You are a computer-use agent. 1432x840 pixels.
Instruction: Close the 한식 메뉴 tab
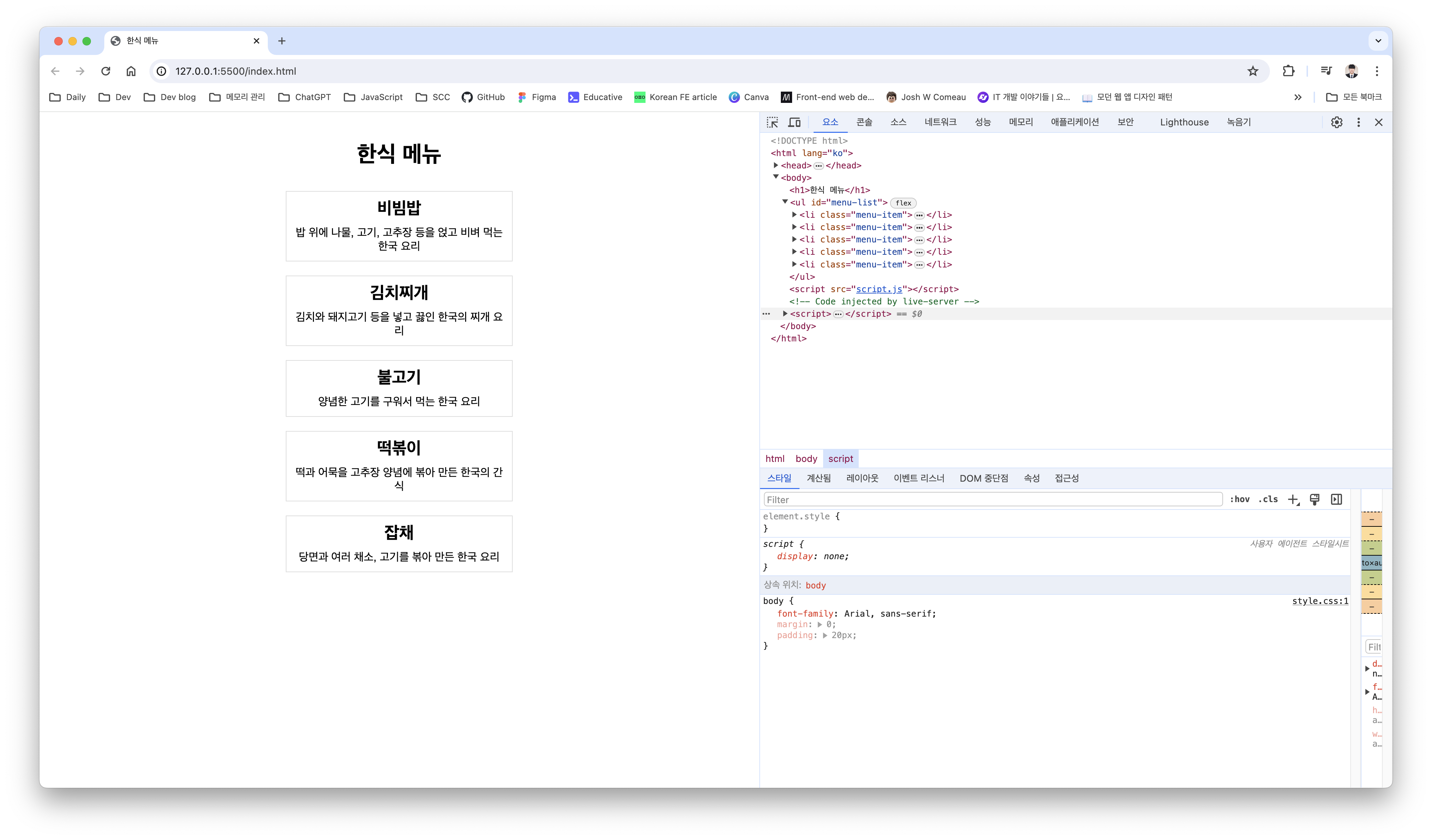pyautogui.click(x=256, y=41)
